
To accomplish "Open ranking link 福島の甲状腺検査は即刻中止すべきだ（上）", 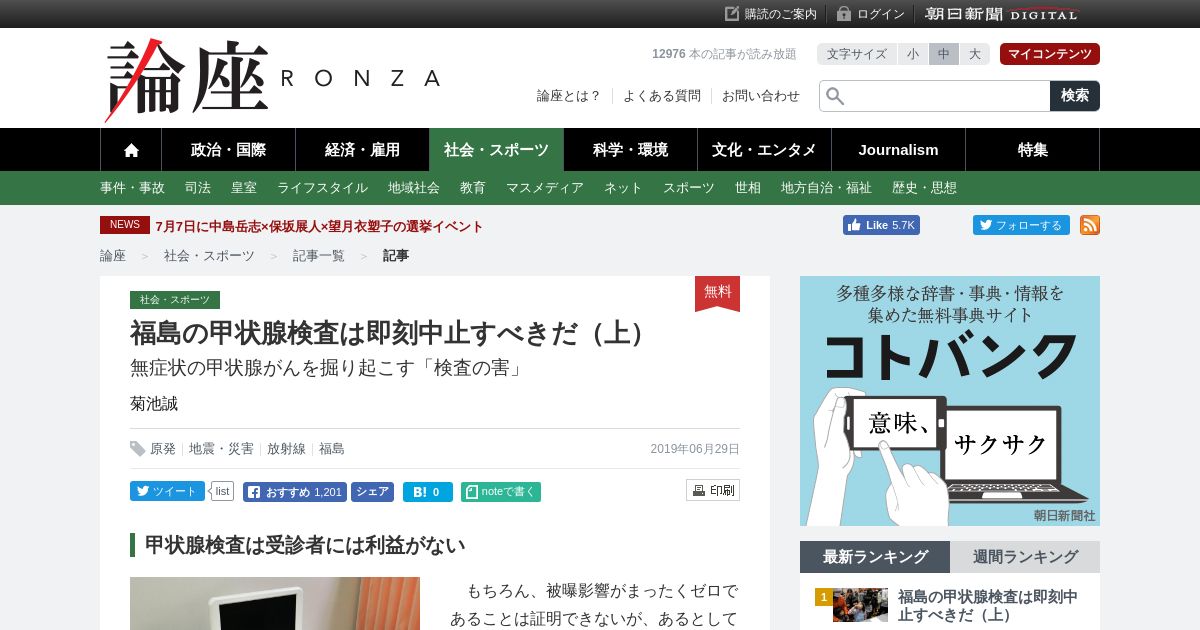I will pyautogui.click(x=988, y=606).
